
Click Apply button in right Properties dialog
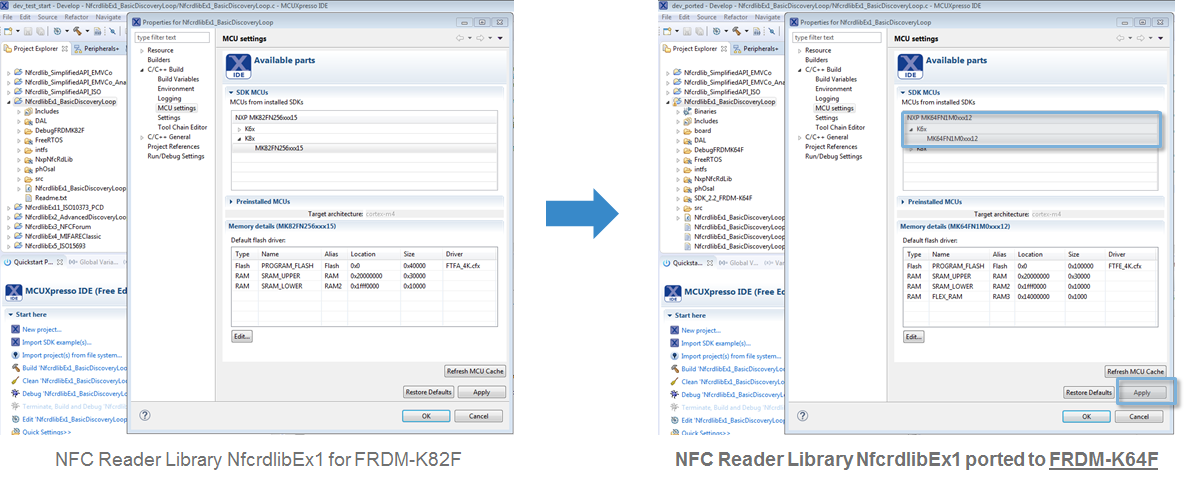(1141, 392)
